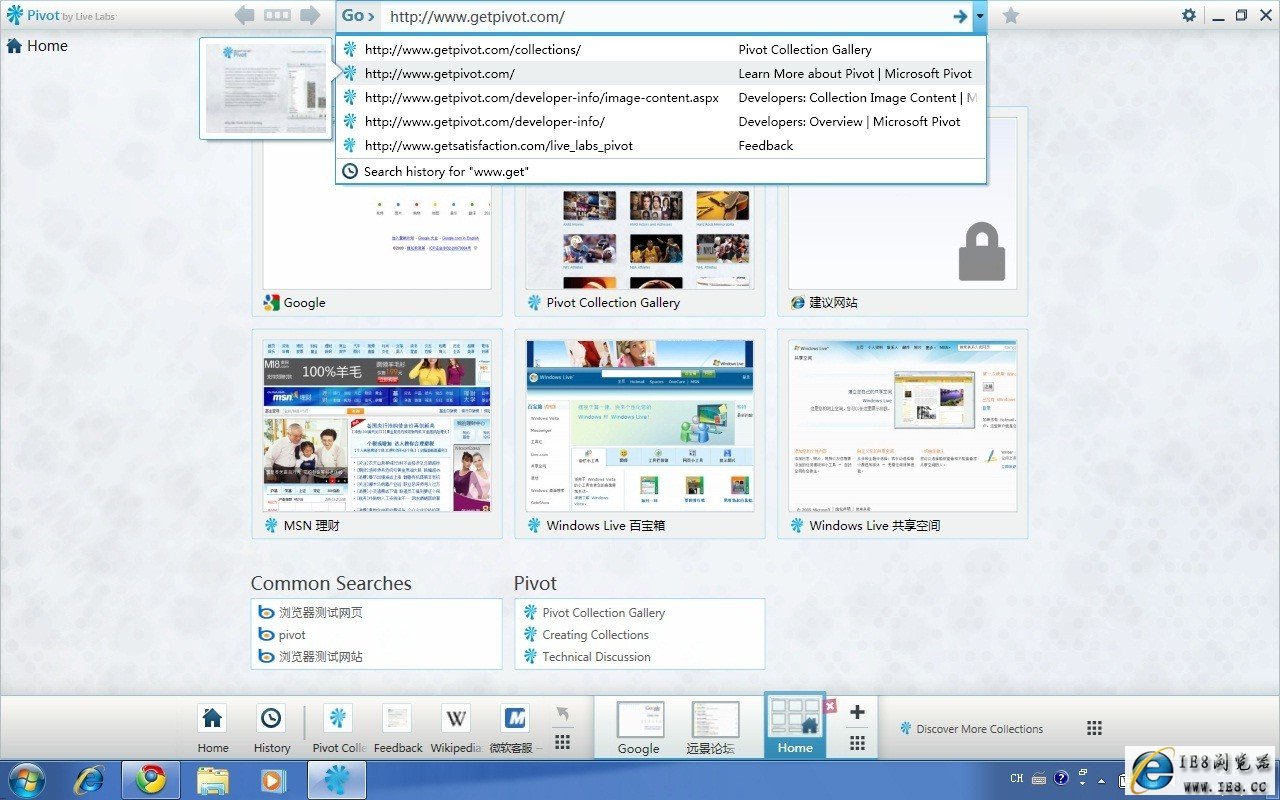The height and width of the screenshot is (800, 1280).
Task: Open the Technical Discussion link
Action: tap(596, 657)
